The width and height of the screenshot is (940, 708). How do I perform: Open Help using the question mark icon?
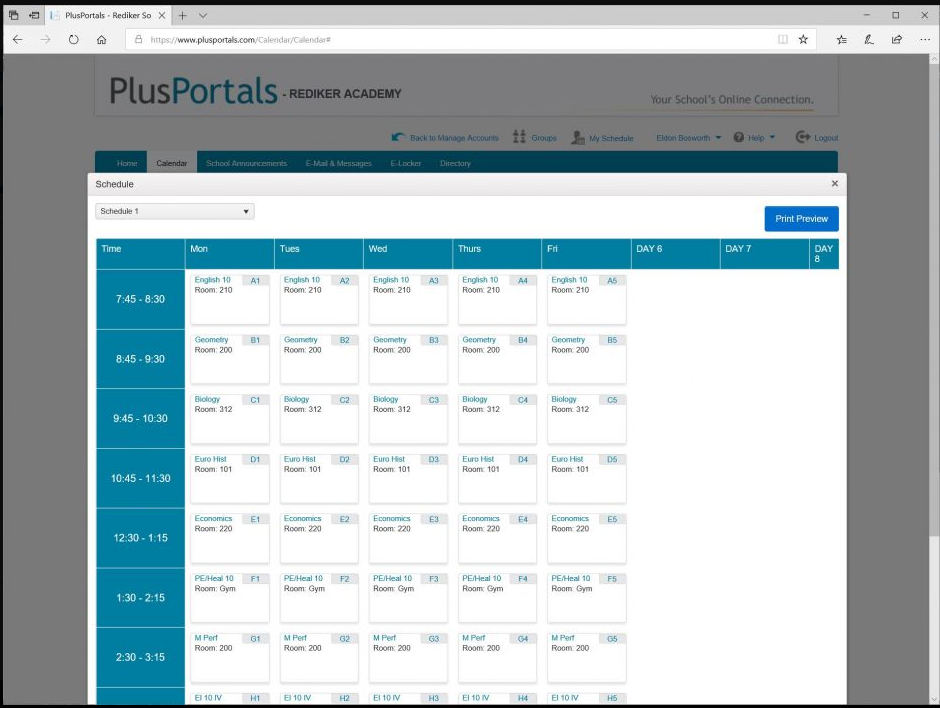737,137
